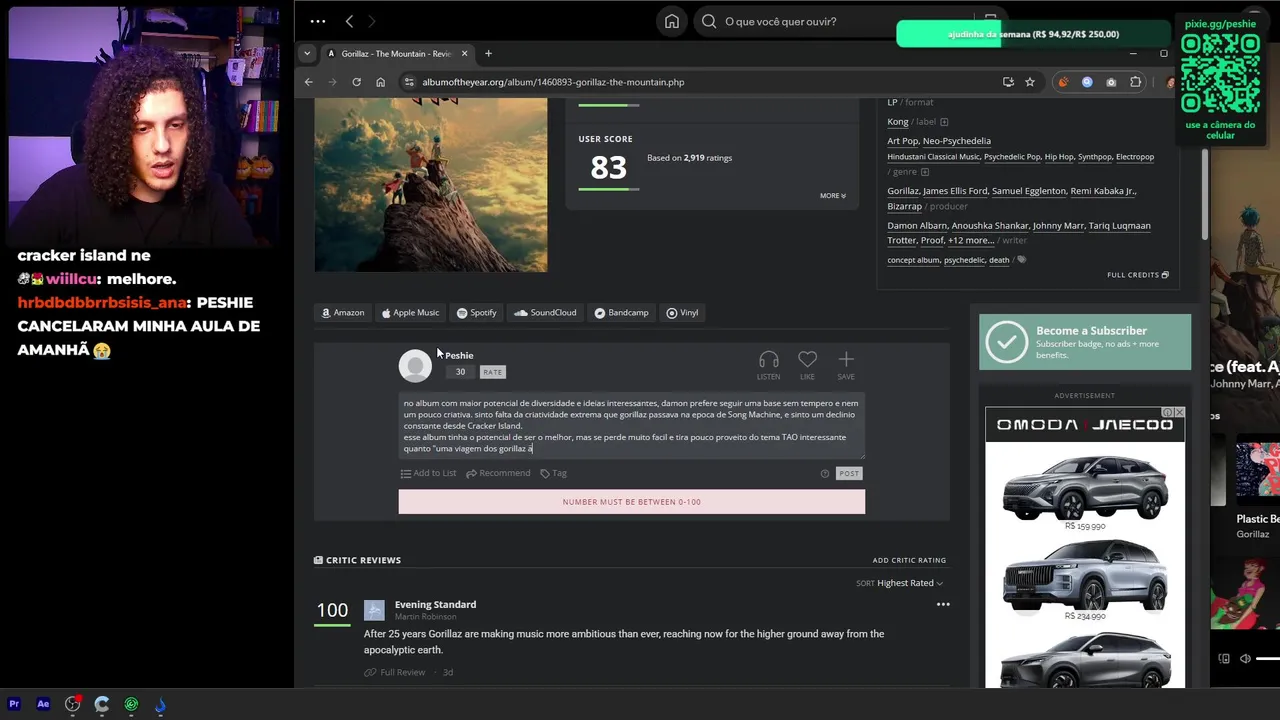This screenshot has height=720, width=1280.
Task: Expand +12 more writers
Action: 970,241
